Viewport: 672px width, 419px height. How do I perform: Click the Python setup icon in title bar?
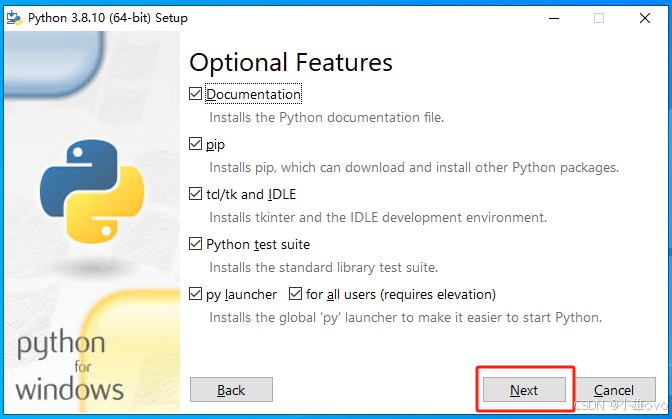coord(14,18)
